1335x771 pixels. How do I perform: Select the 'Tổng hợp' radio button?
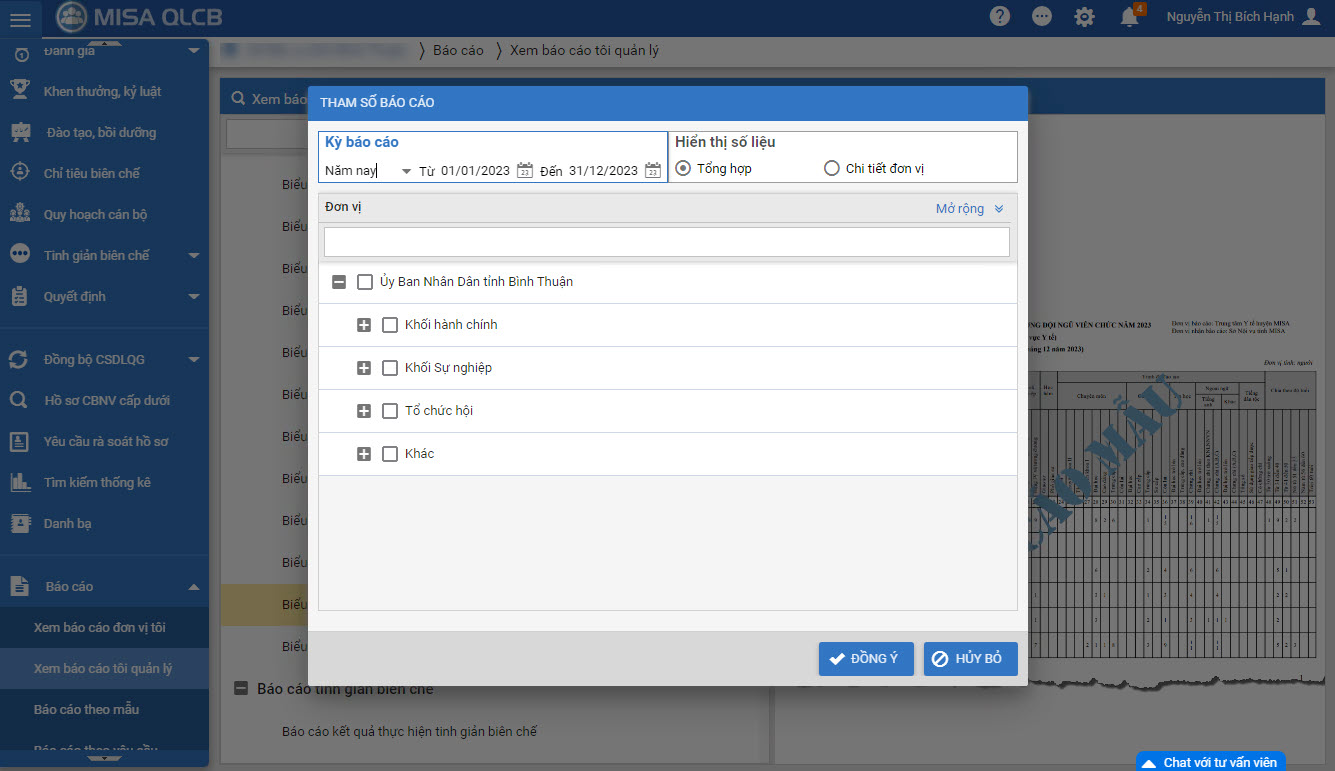click(683, 169)
